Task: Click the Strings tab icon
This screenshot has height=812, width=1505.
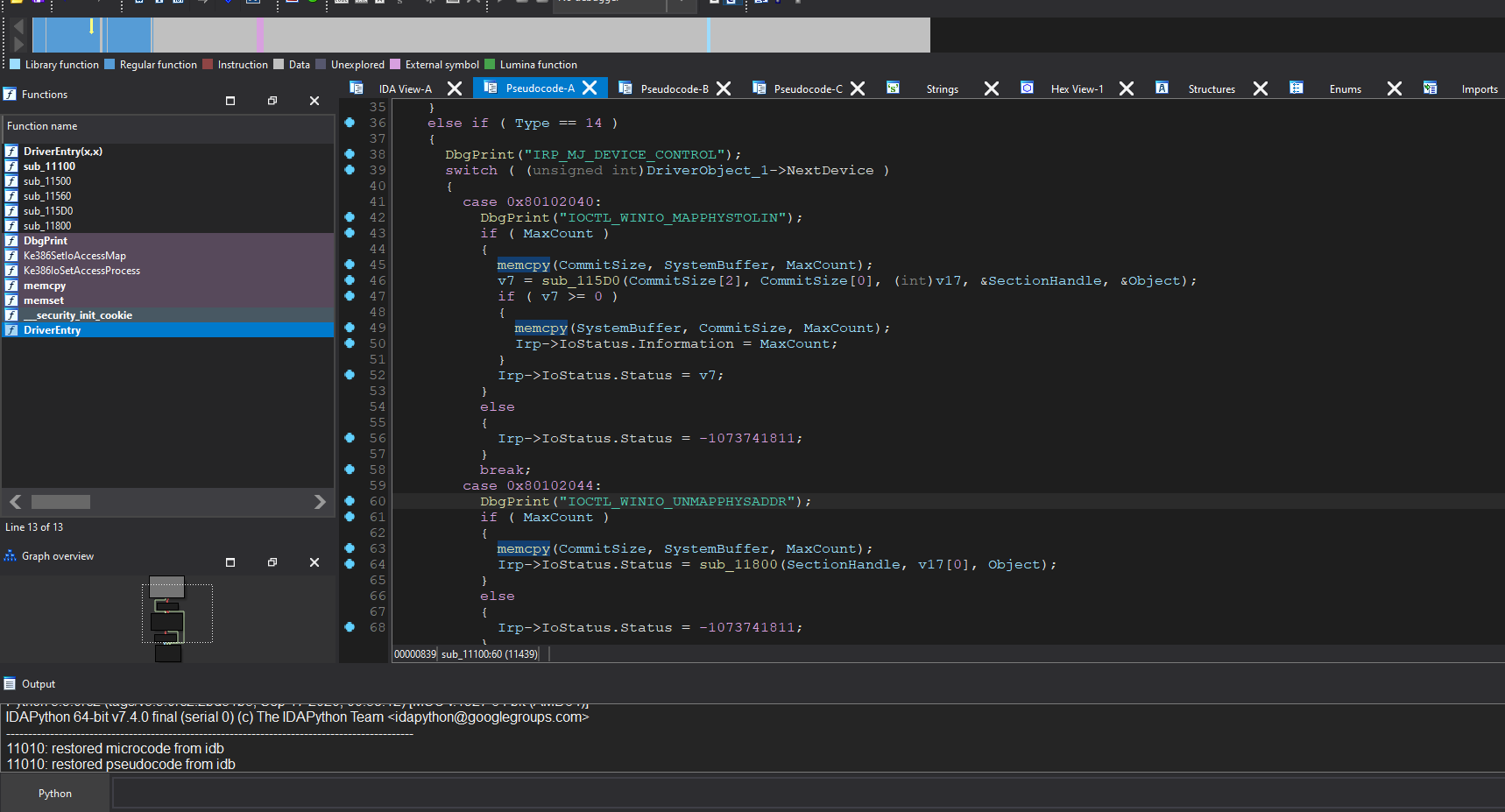Action: tap(893, 88)
